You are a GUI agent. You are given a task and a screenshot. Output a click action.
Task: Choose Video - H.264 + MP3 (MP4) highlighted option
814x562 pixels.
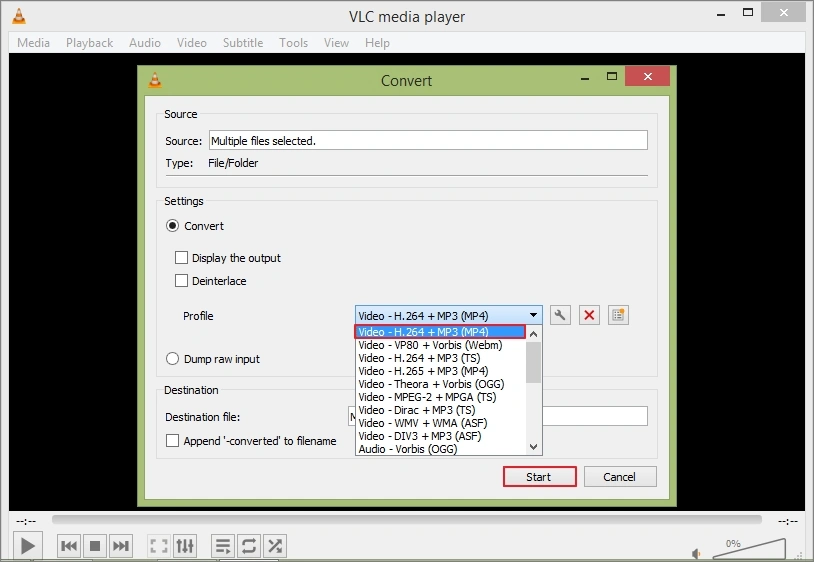[440, 332]
